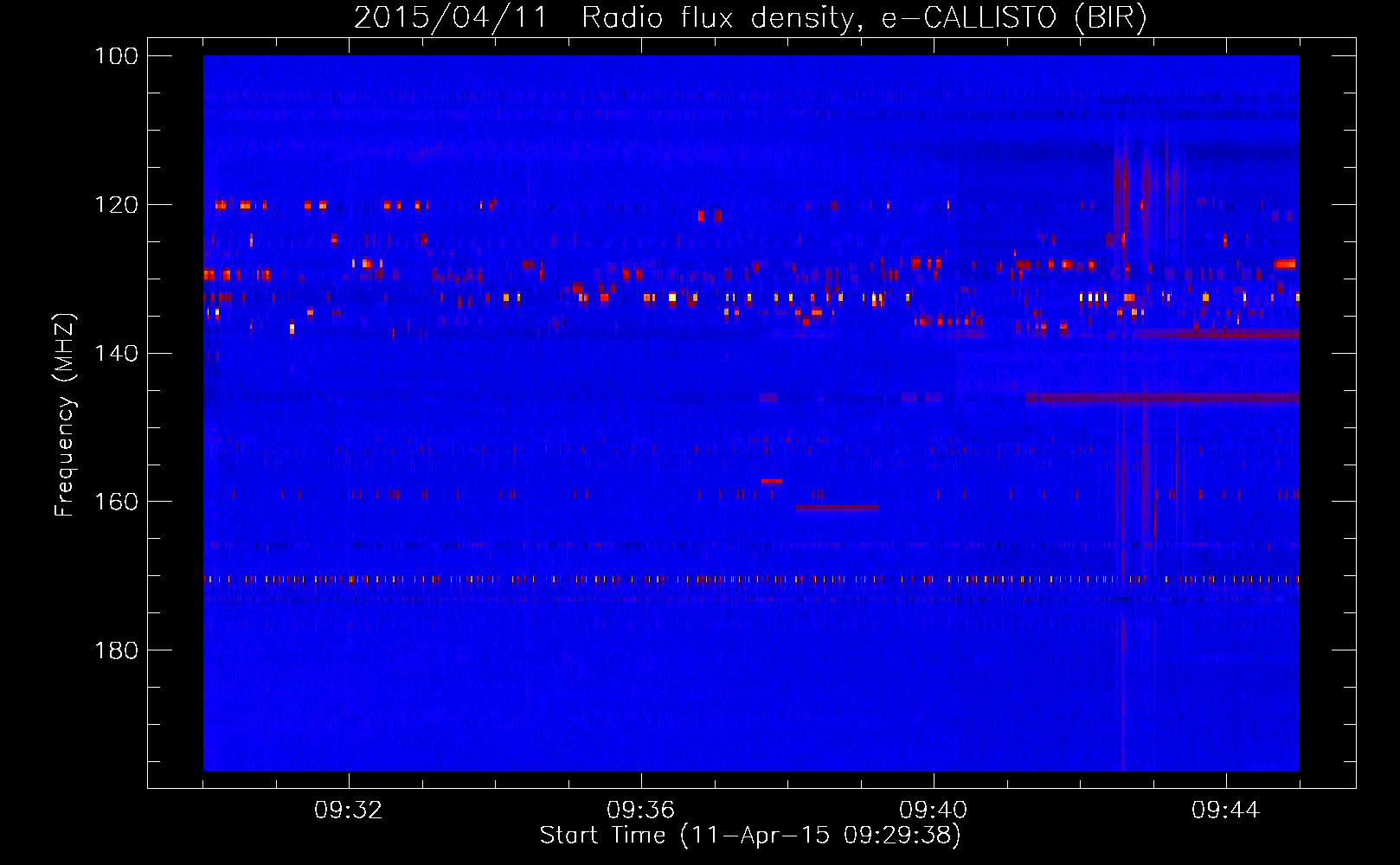The height and width of the screenshot is (865, 1400).
Task: Click the 'Start Time (11-Apr-15 09:29:38)' axis label
Action: pyautogui.click(x=750, y=836)
